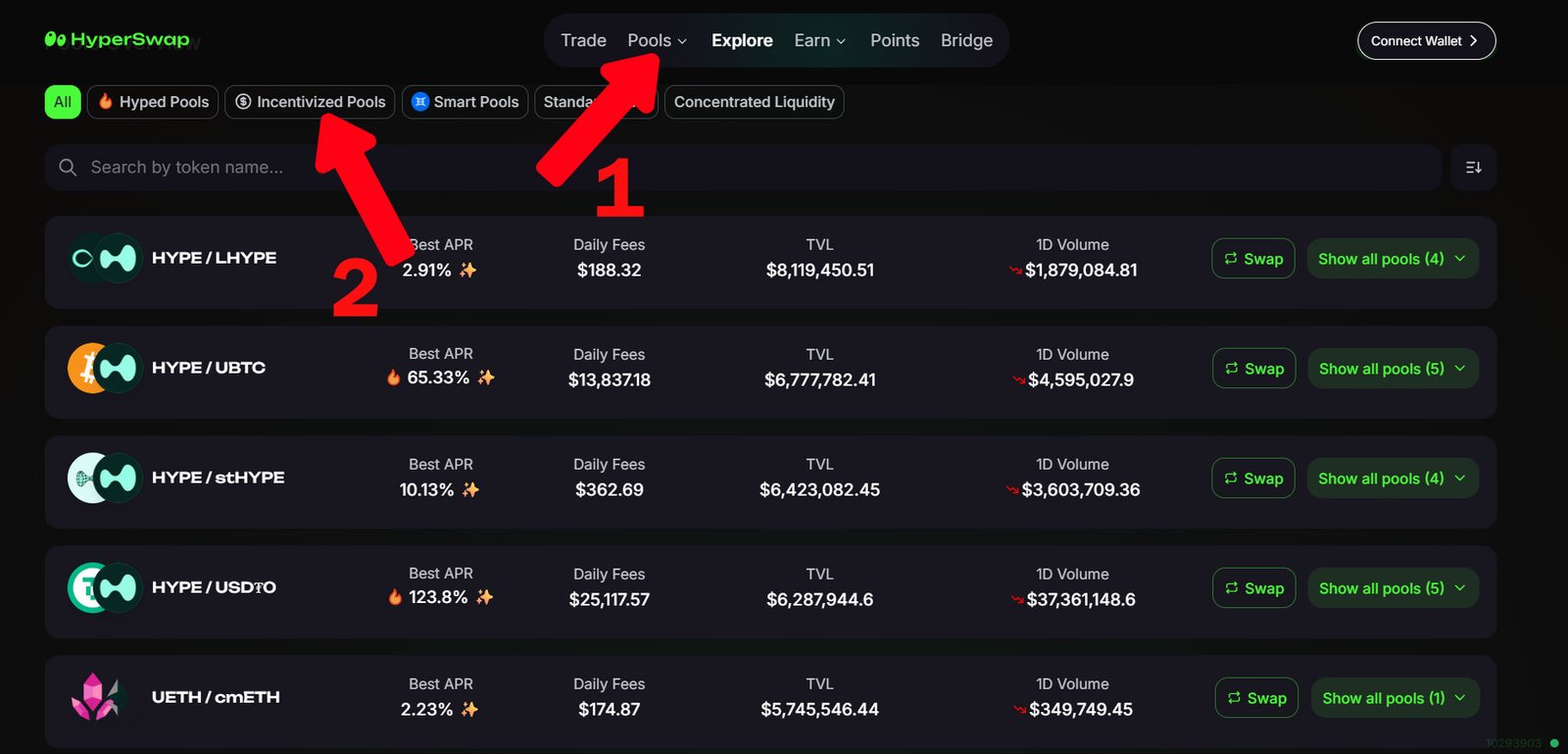Click the HYPE/UBTC token pair icon
Image resolution: width=1568 pixels, height=754 pixels.
click(x=103, y=368)
